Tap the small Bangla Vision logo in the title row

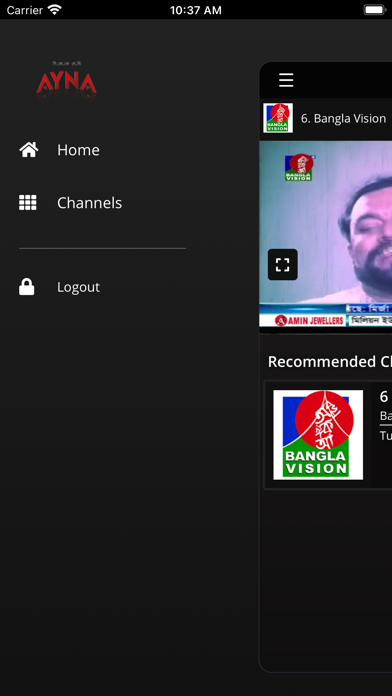[278, 118]
